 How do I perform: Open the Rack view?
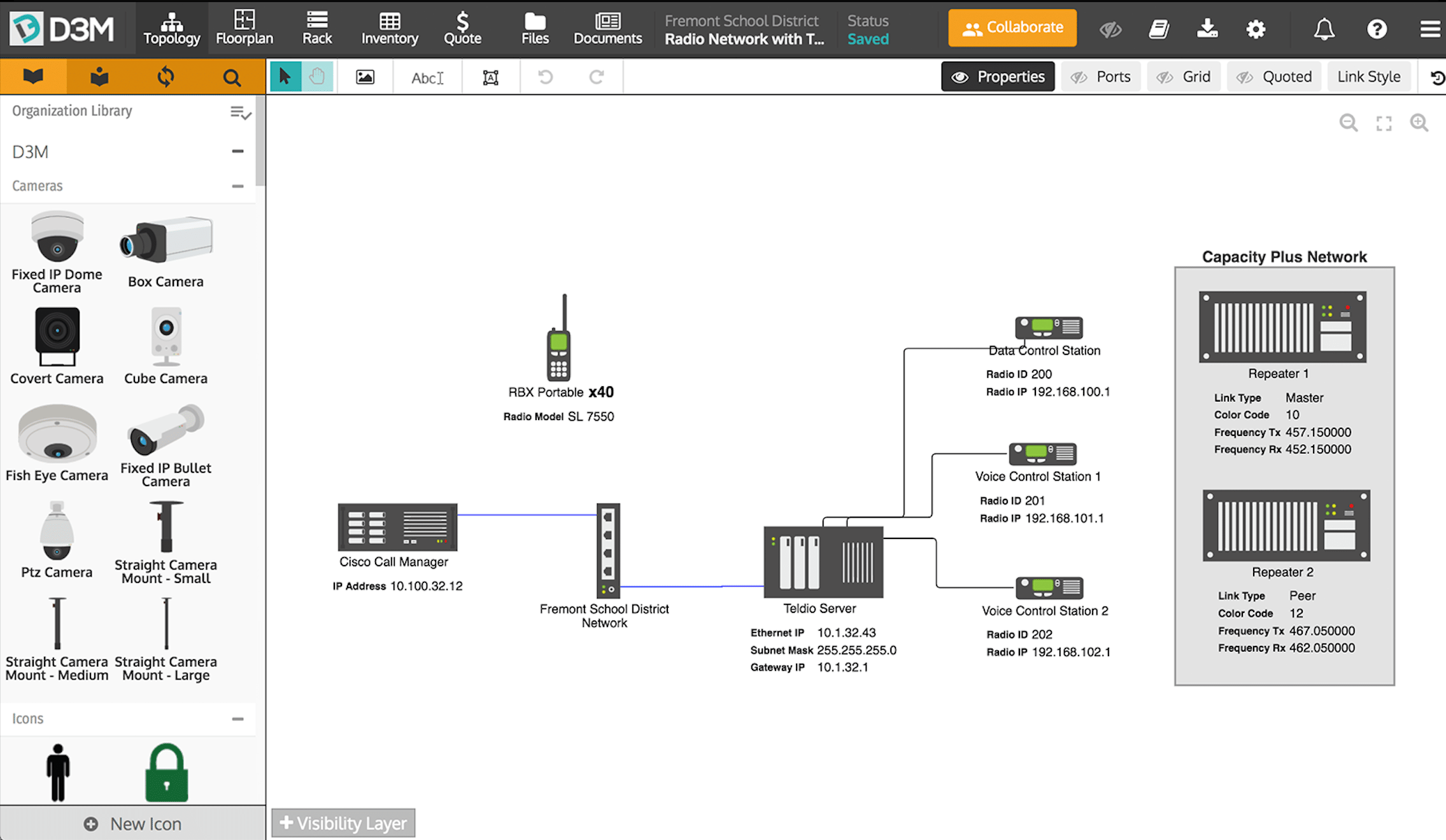[317, 29]
